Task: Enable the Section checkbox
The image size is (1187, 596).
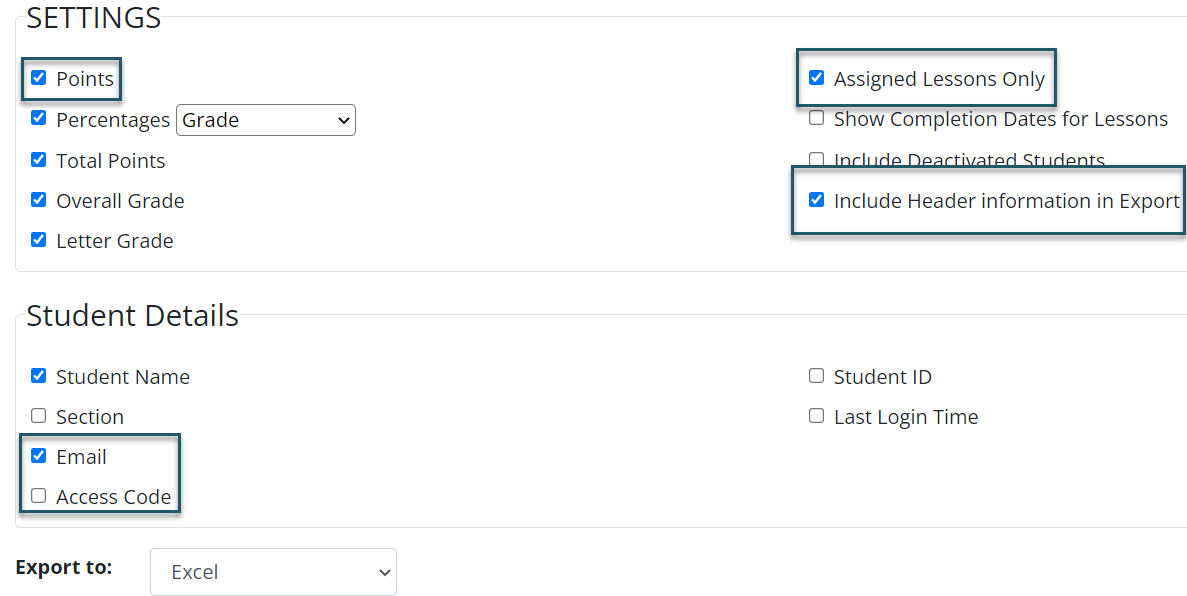Action: 39,416
